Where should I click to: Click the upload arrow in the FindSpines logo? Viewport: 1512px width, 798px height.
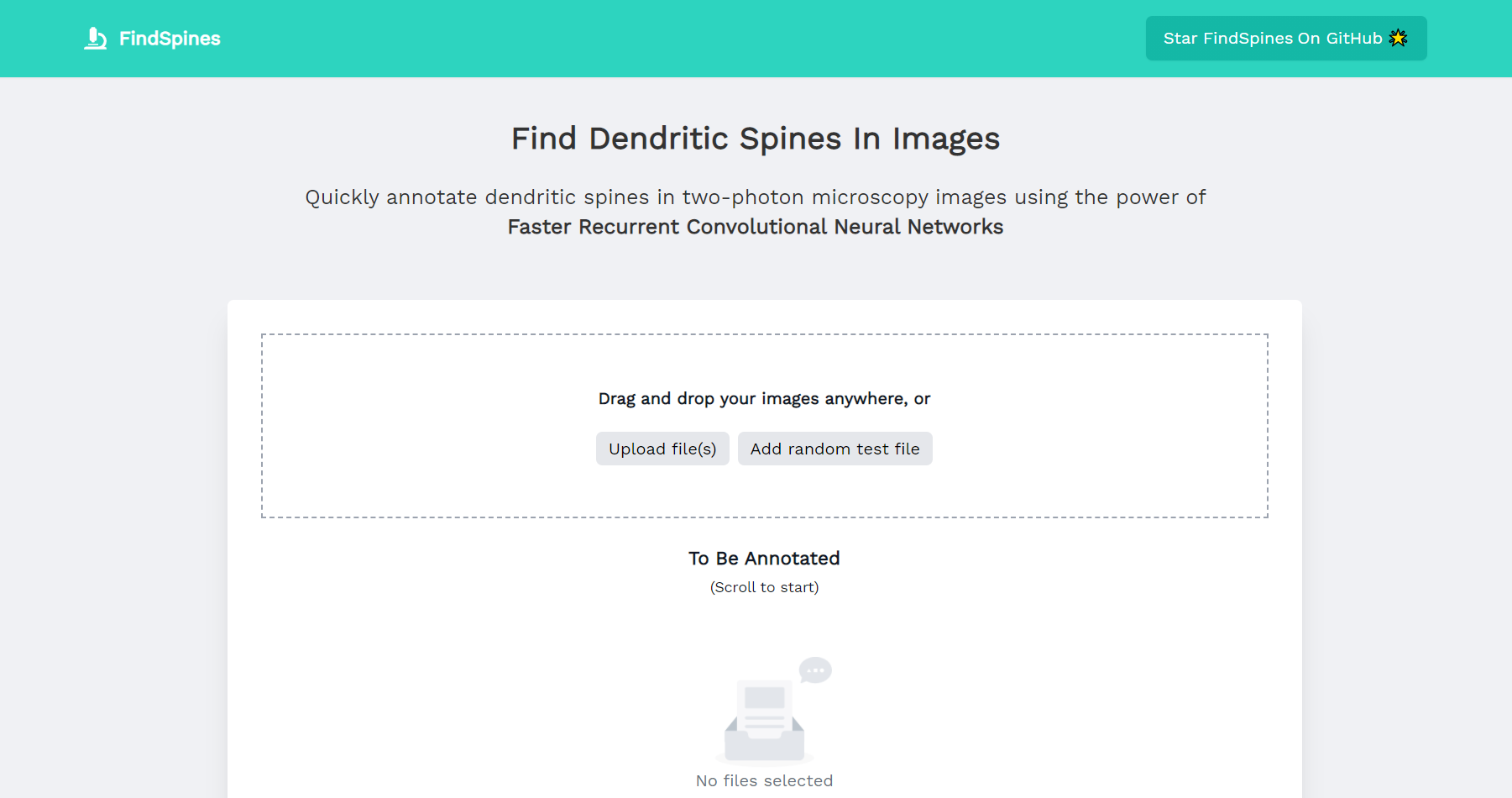[x=94, y=34]
